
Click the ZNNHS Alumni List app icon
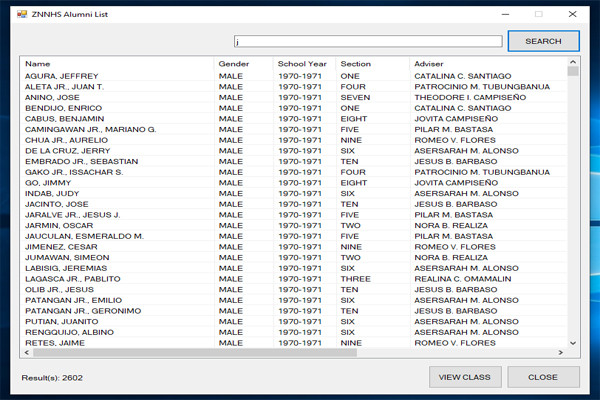[22, 14]
